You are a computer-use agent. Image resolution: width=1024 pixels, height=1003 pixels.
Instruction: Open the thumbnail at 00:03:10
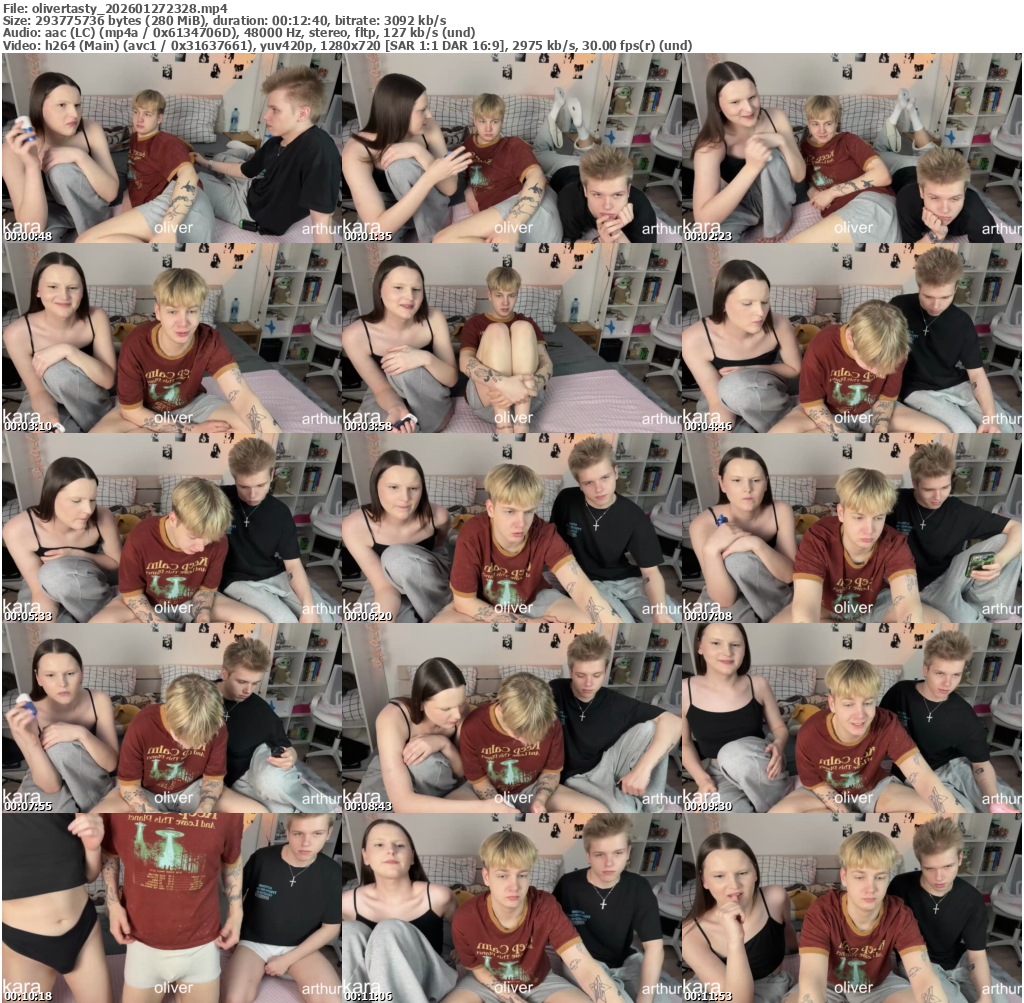172,338
